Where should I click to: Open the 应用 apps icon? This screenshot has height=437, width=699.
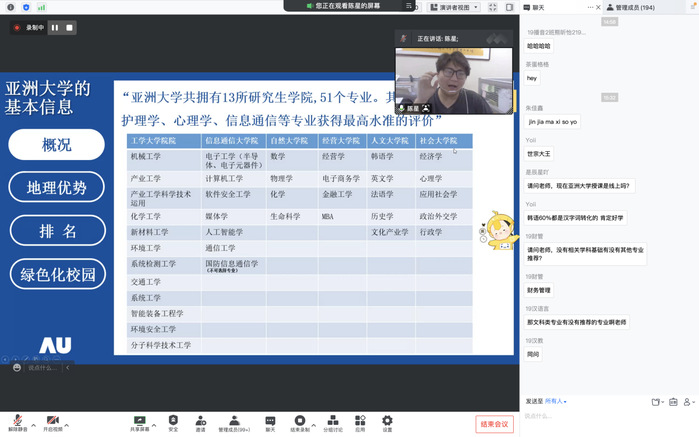[x=361, y=421]
